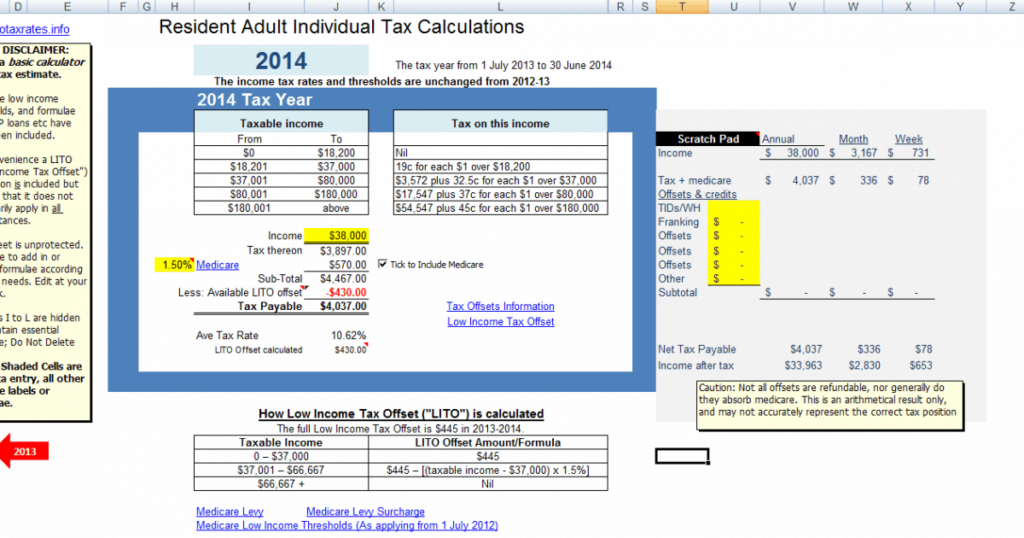Select the '$37,001 – $66,667' LITO row

point(400,470)
